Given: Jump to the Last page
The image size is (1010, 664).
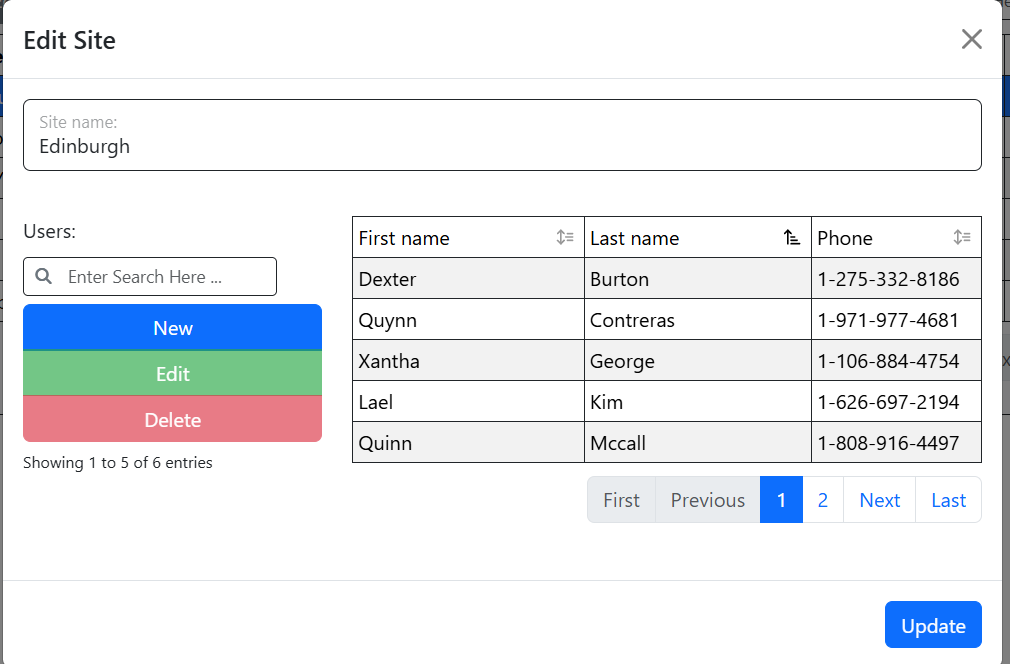Looking at the screenshot, I should pyautogui.click(x=948, y=500).
